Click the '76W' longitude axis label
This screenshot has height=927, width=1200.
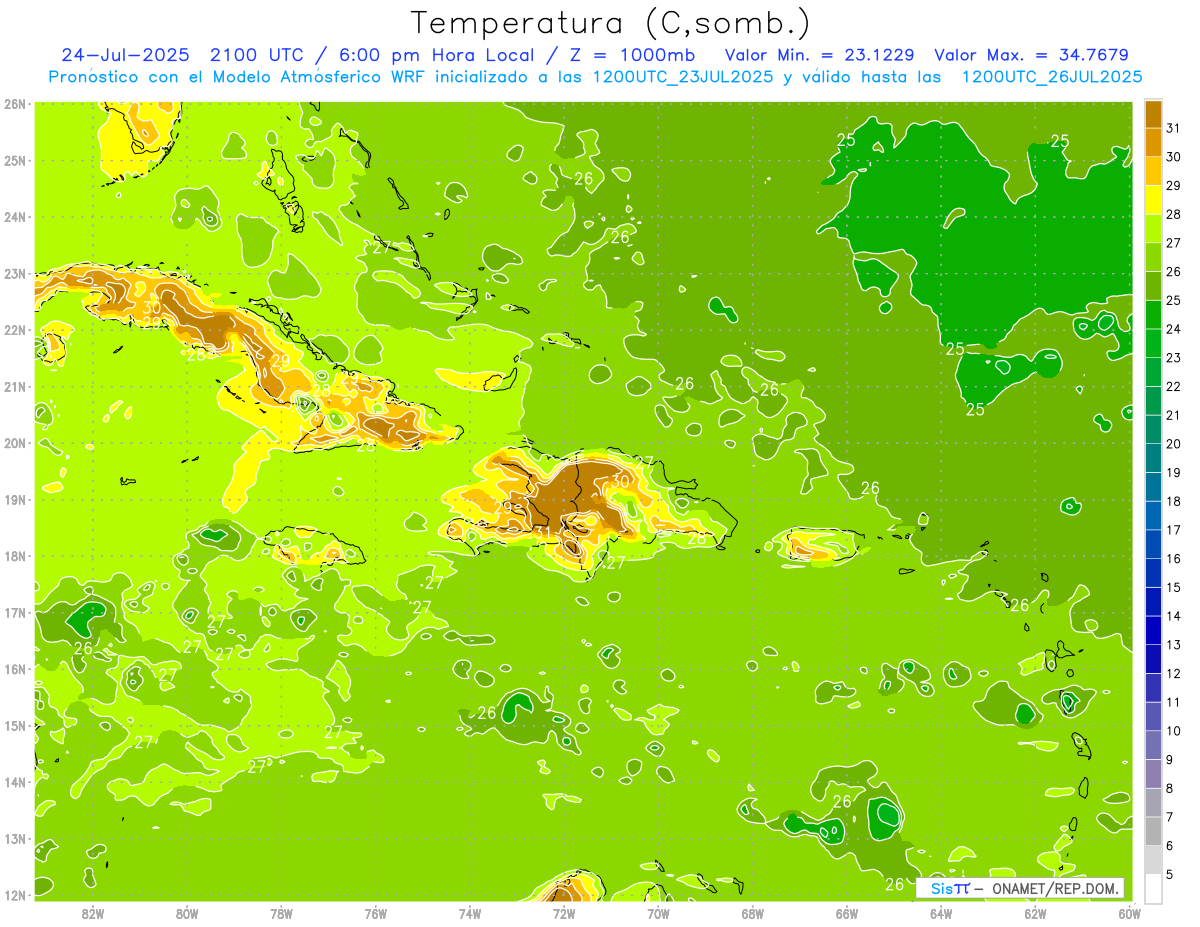[376, 913]
